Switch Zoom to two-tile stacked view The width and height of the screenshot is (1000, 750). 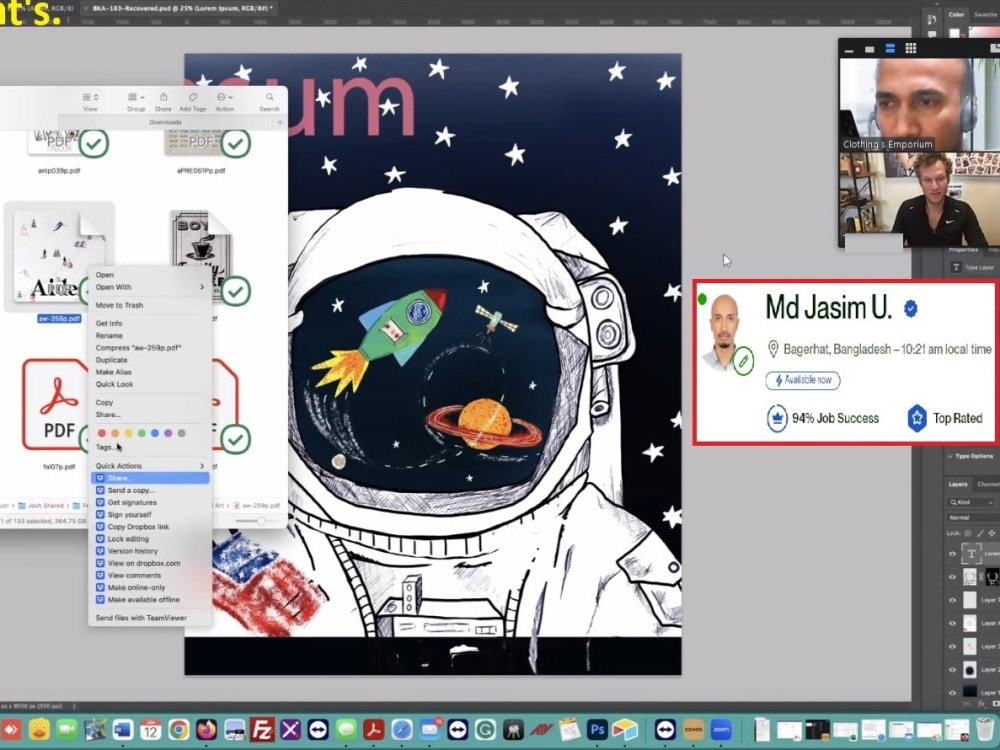[x=890, y=48]
